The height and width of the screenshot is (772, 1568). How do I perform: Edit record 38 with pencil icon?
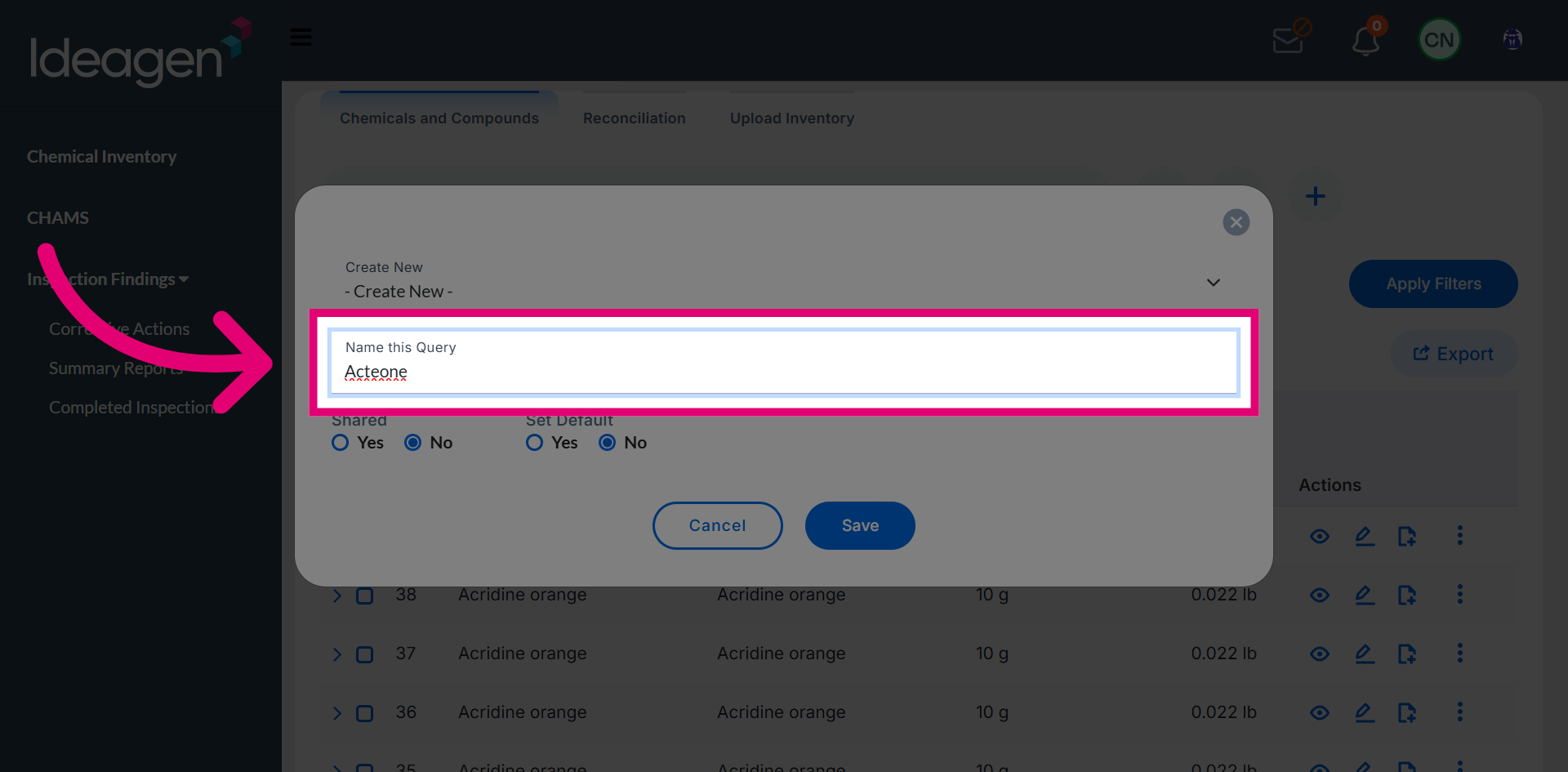1365,595
